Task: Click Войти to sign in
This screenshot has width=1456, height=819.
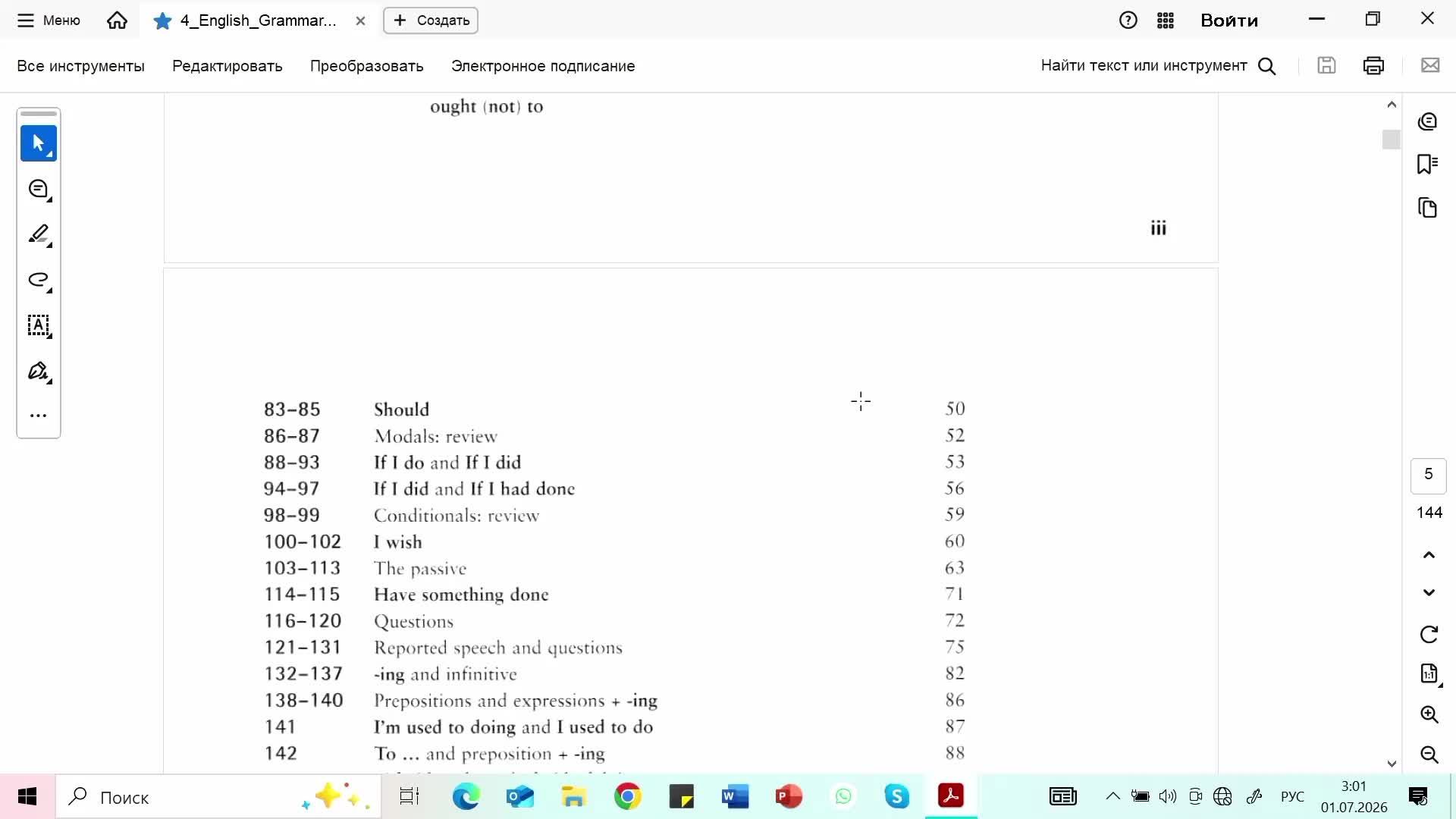Action: point(1229,20)
